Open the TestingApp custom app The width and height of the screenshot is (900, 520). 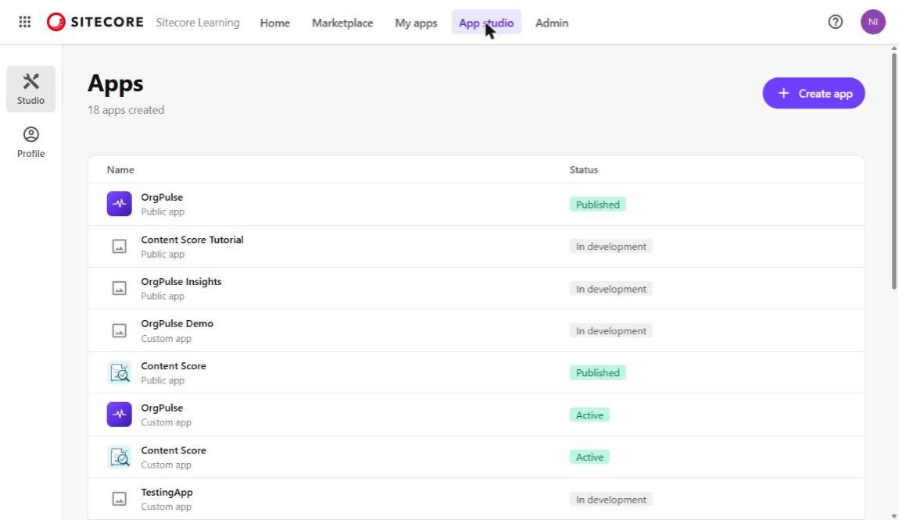(x=476, y=499)
